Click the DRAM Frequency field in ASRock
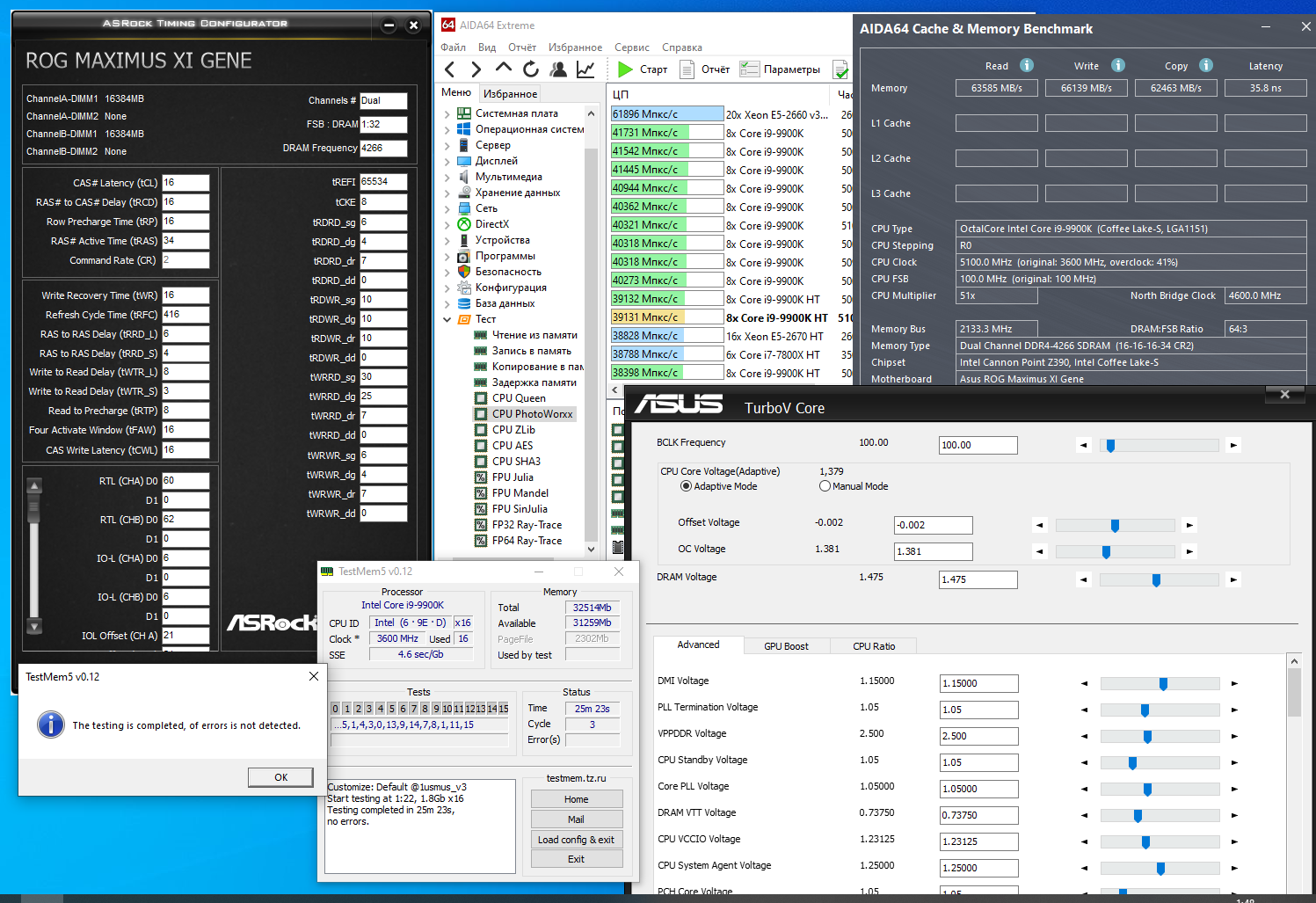This screenshot has width=1316, height=903. (x=383, y=148)
